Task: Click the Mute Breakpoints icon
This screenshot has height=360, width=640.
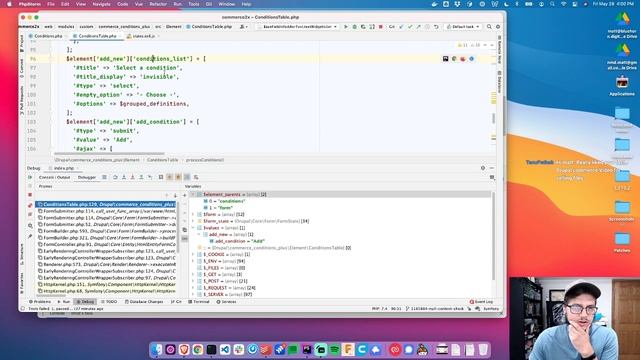Action: click(30, 214)
